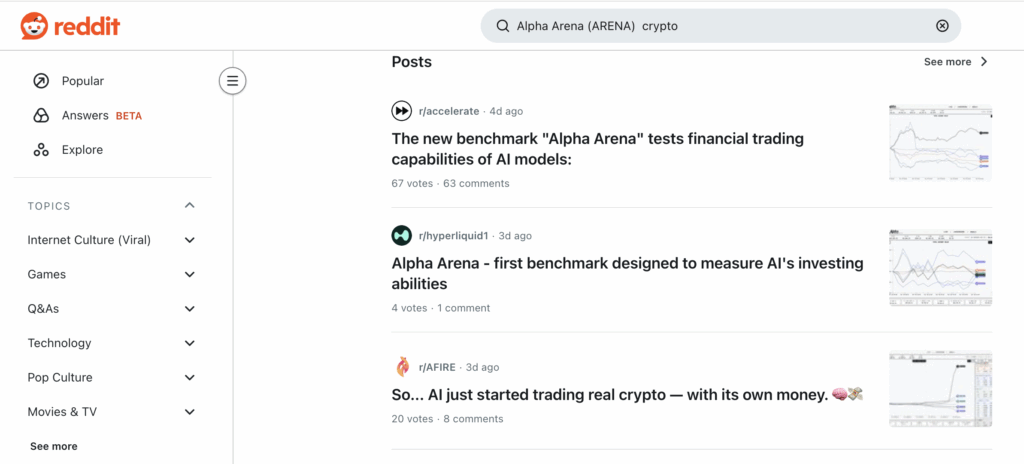Click the search magnifier icon
Viewport: 1024px width, 464px height.
click(x=503, y=26)
